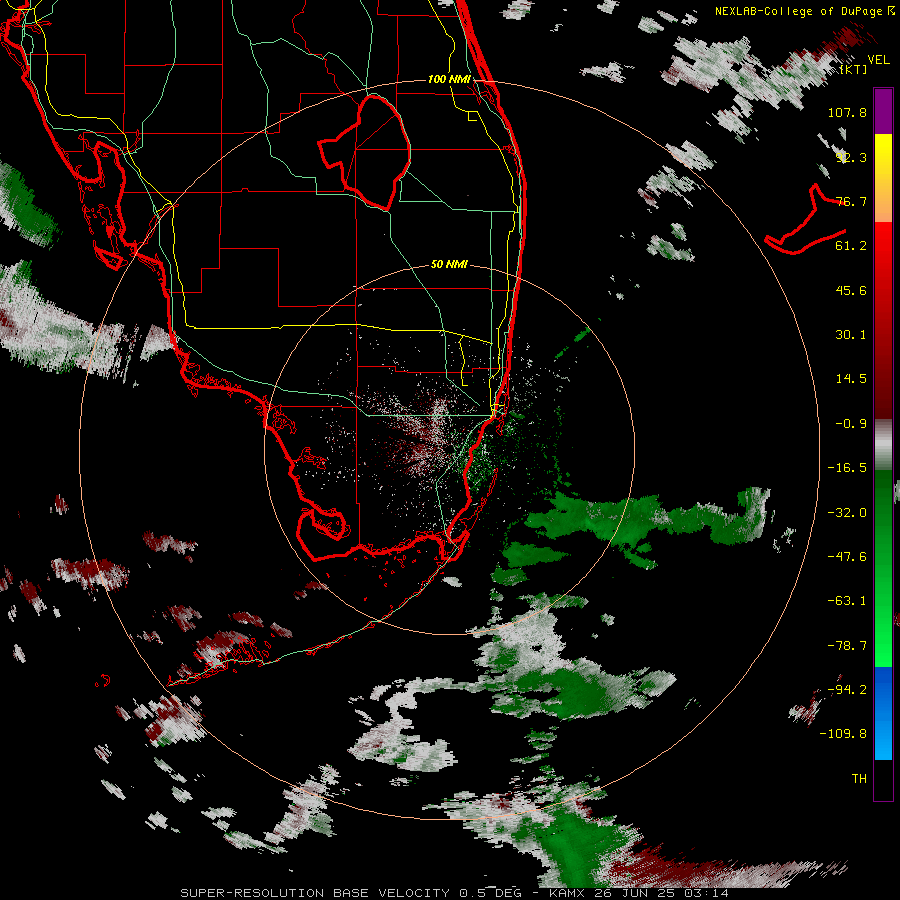Click the -47.6 velocity scale value

[x=847, y=557]
